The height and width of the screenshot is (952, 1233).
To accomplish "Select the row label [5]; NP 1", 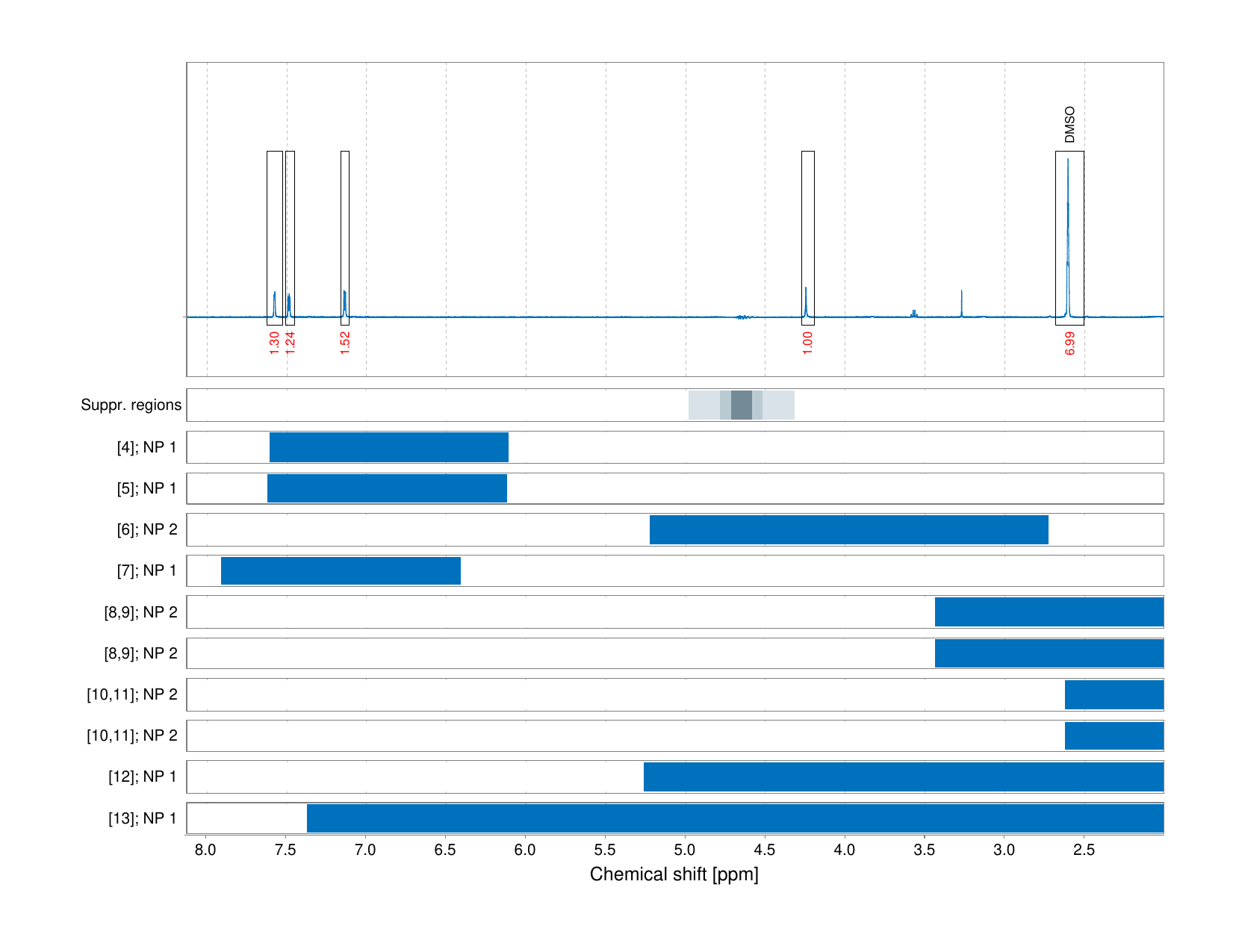I will point(146,488).
